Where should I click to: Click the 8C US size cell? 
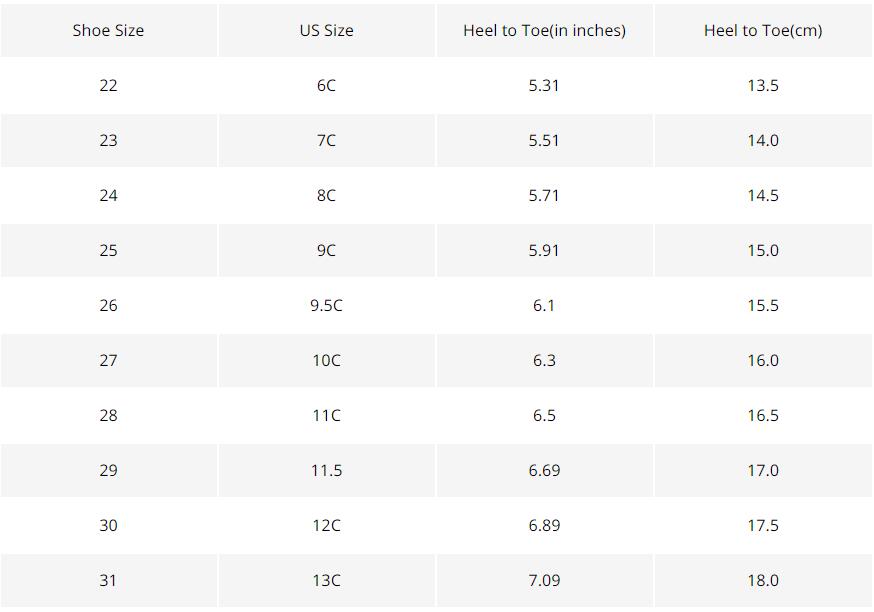click(x=326, y=195)
